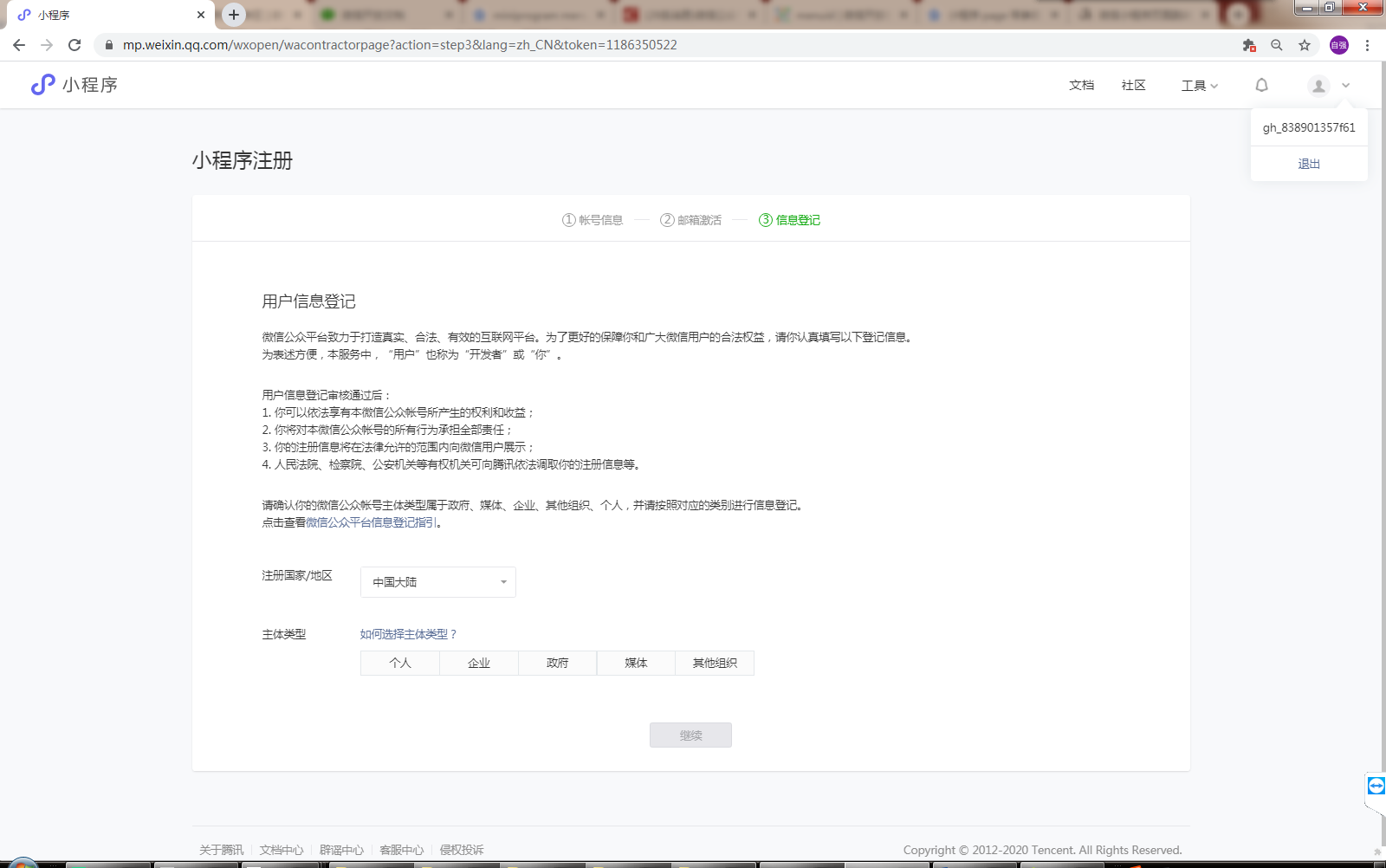The width and height of the screenshot is (1386, 868).
Task: Click the 客服中心 footer link
Action: 402,850
